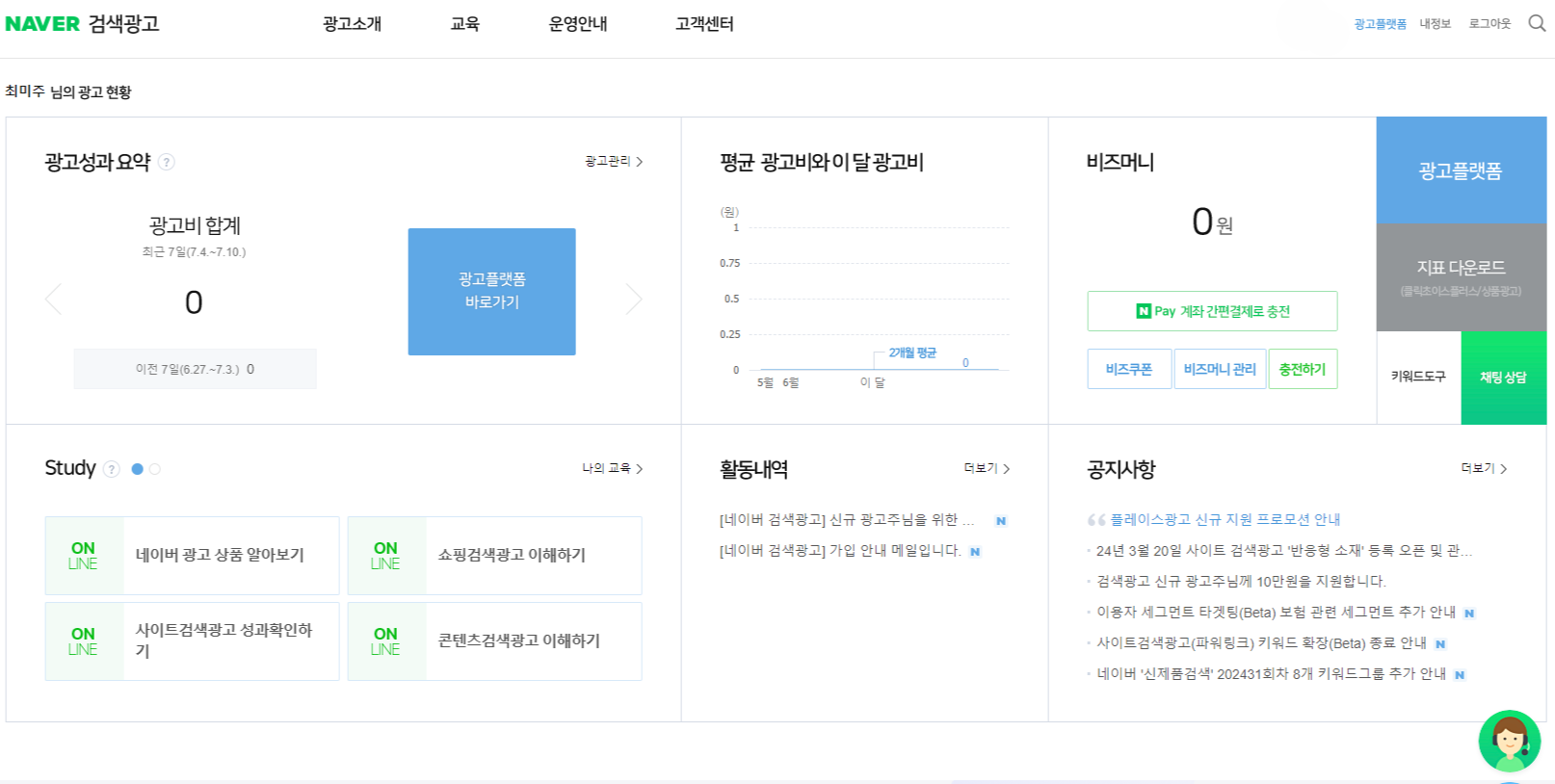The width and height of the screenshot is (1555, 784).
Task: Open 지표 다운로드 gray tile
Action: point(1461,277)
